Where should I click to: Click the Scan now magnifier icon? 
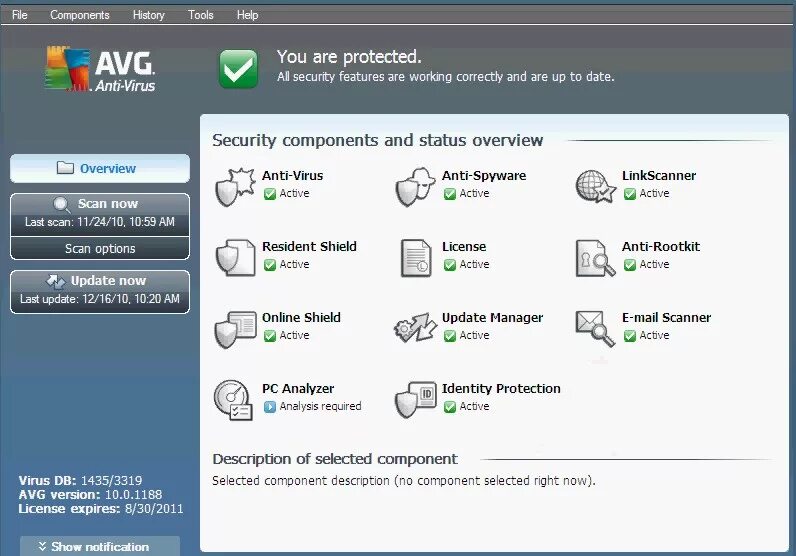click(61, 204)
